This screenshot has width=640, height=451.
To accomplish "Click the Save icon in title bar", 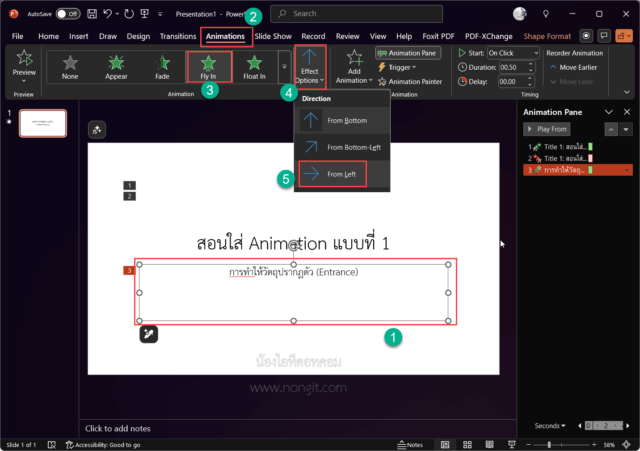I will coord(92,14).
